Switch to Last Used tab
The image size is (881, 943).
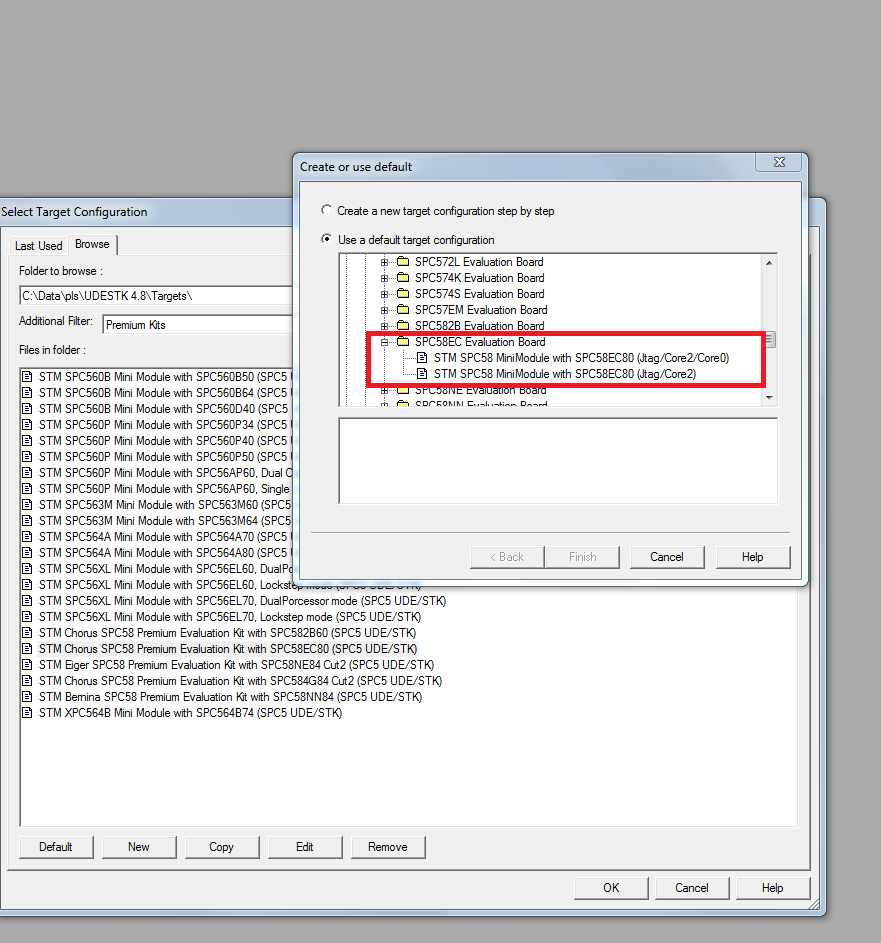[x=38, y=245]
